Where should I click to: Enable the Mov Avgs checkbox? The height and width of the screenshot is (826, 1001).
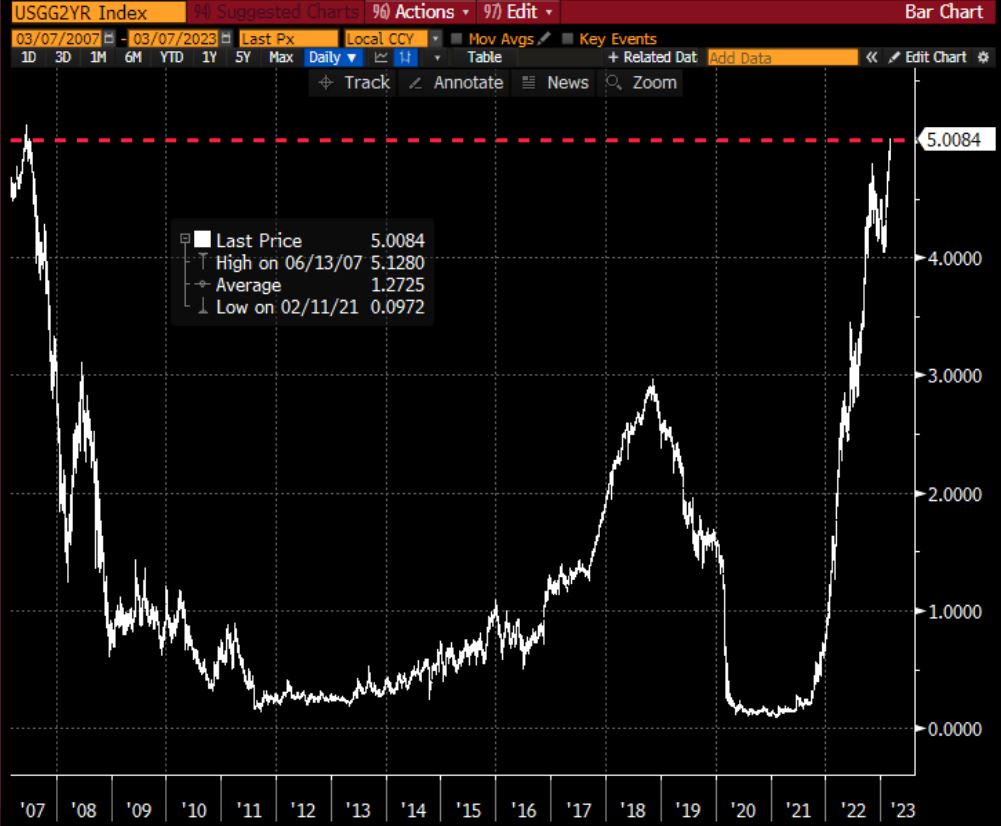click(456, 38)
